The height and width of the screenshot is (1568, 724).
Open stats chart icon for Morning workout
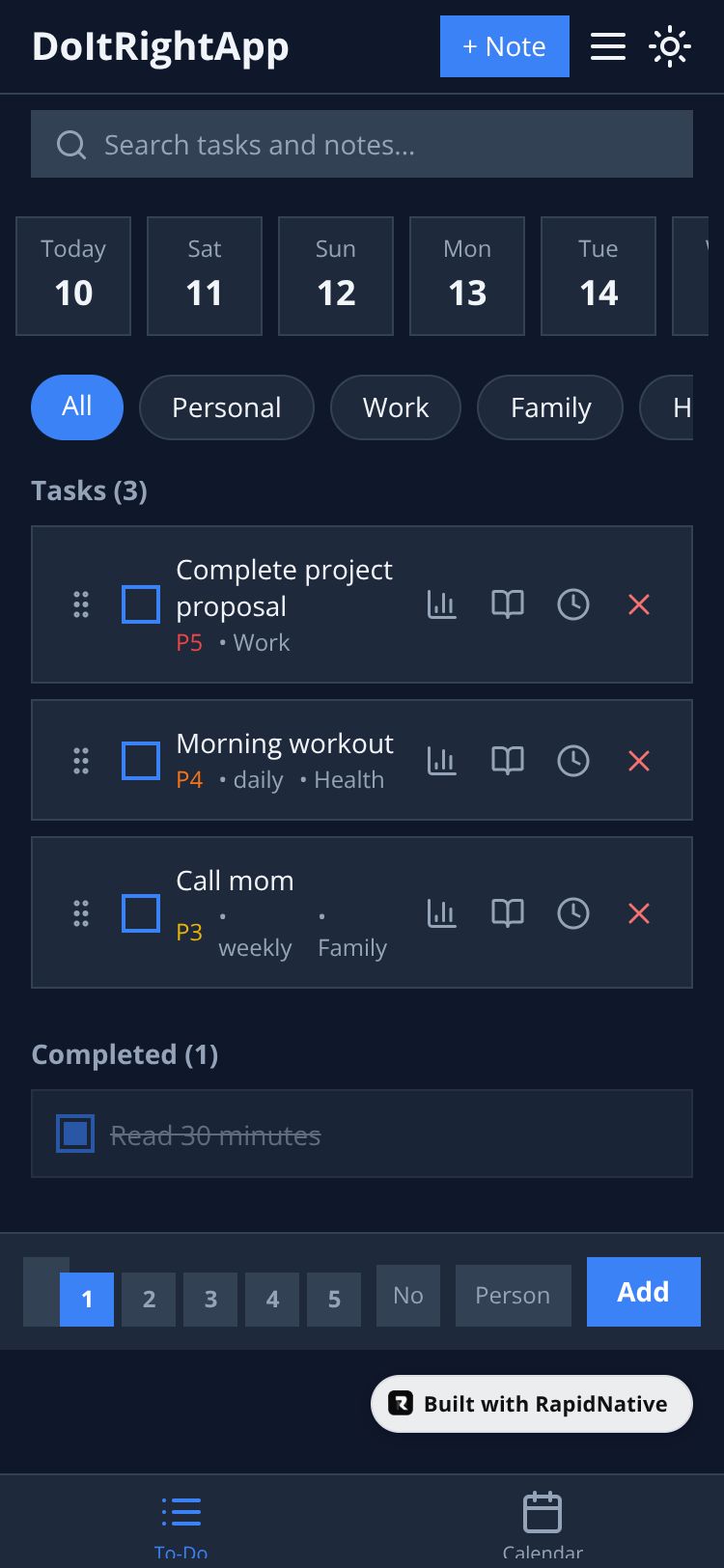tap(442, 761)
